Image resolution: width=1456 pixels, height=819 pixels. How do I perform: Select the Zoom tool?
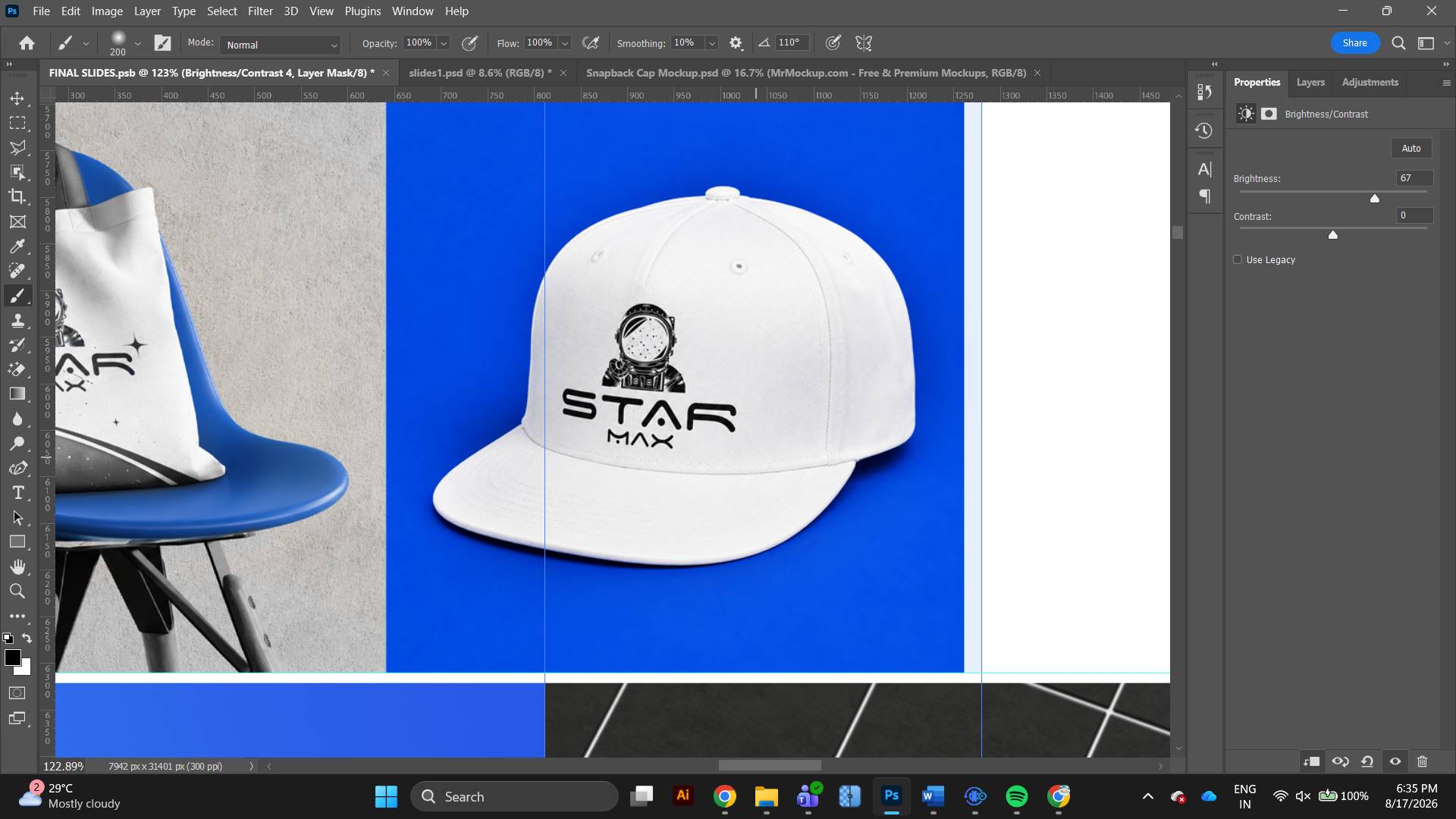[17, 591]
